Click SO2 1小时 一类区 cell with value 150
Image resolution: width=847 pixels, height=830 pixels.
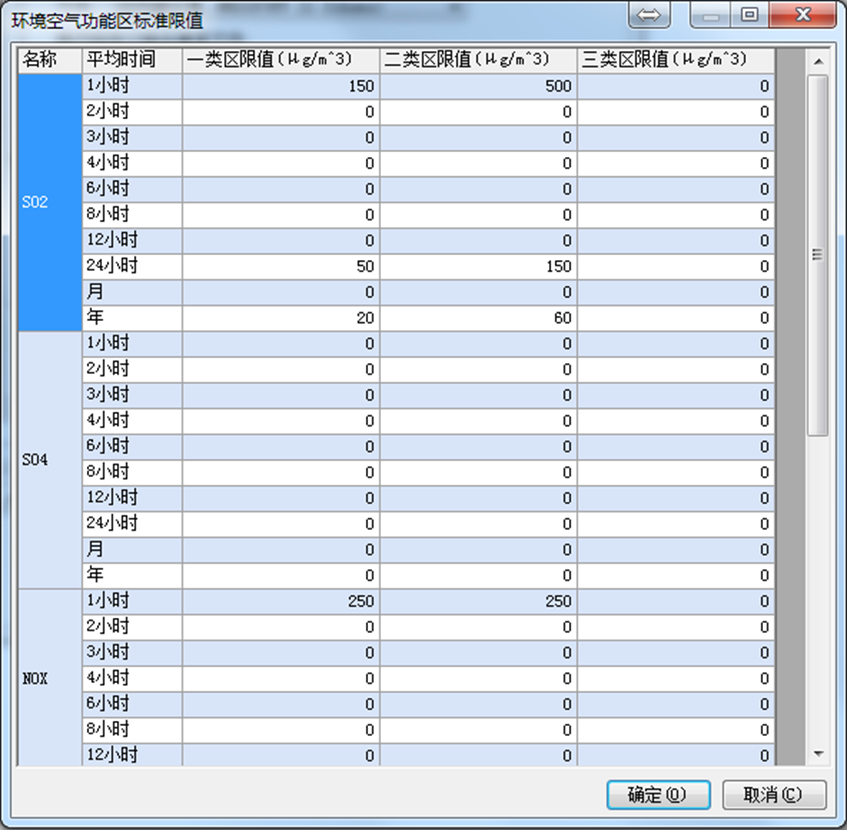click(x=281, y=86)
